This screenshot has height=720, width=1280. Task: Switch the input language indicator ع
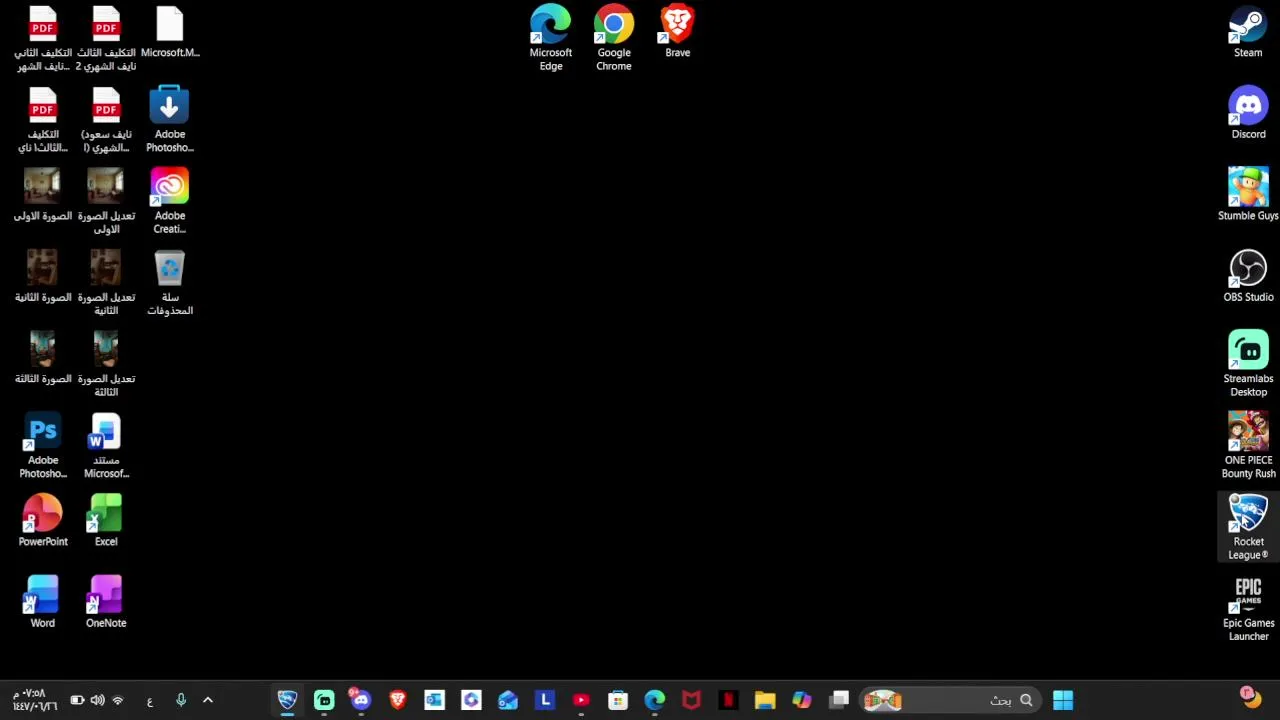pos(150,700)
